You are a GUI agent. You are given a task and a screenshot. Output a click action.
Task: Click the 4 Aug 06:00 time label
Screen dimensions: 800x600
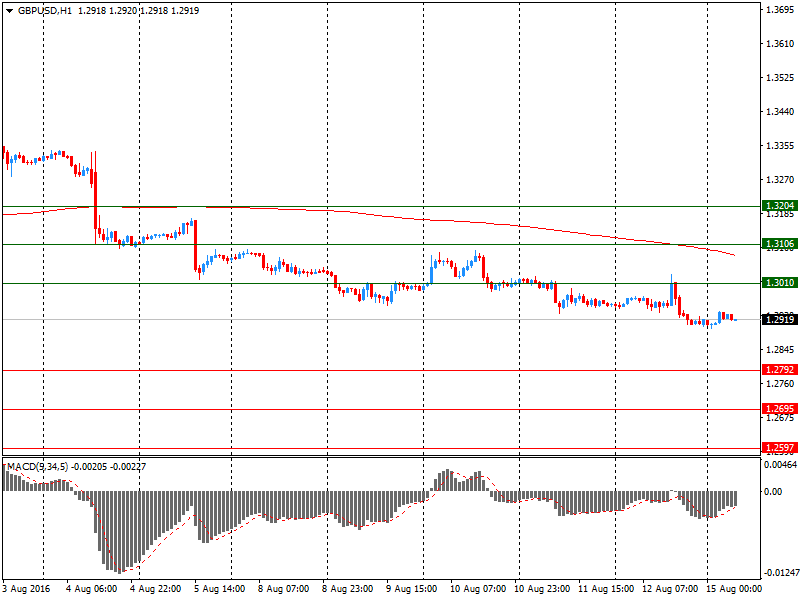[x=92, y=589]
